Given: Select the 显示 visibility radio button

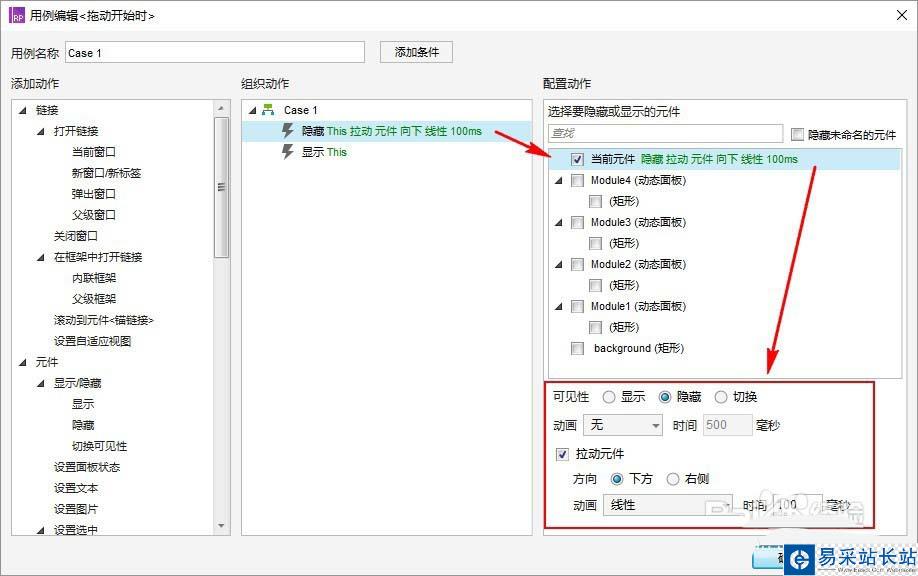Looking at the screenshot, I should coord(609,397).
